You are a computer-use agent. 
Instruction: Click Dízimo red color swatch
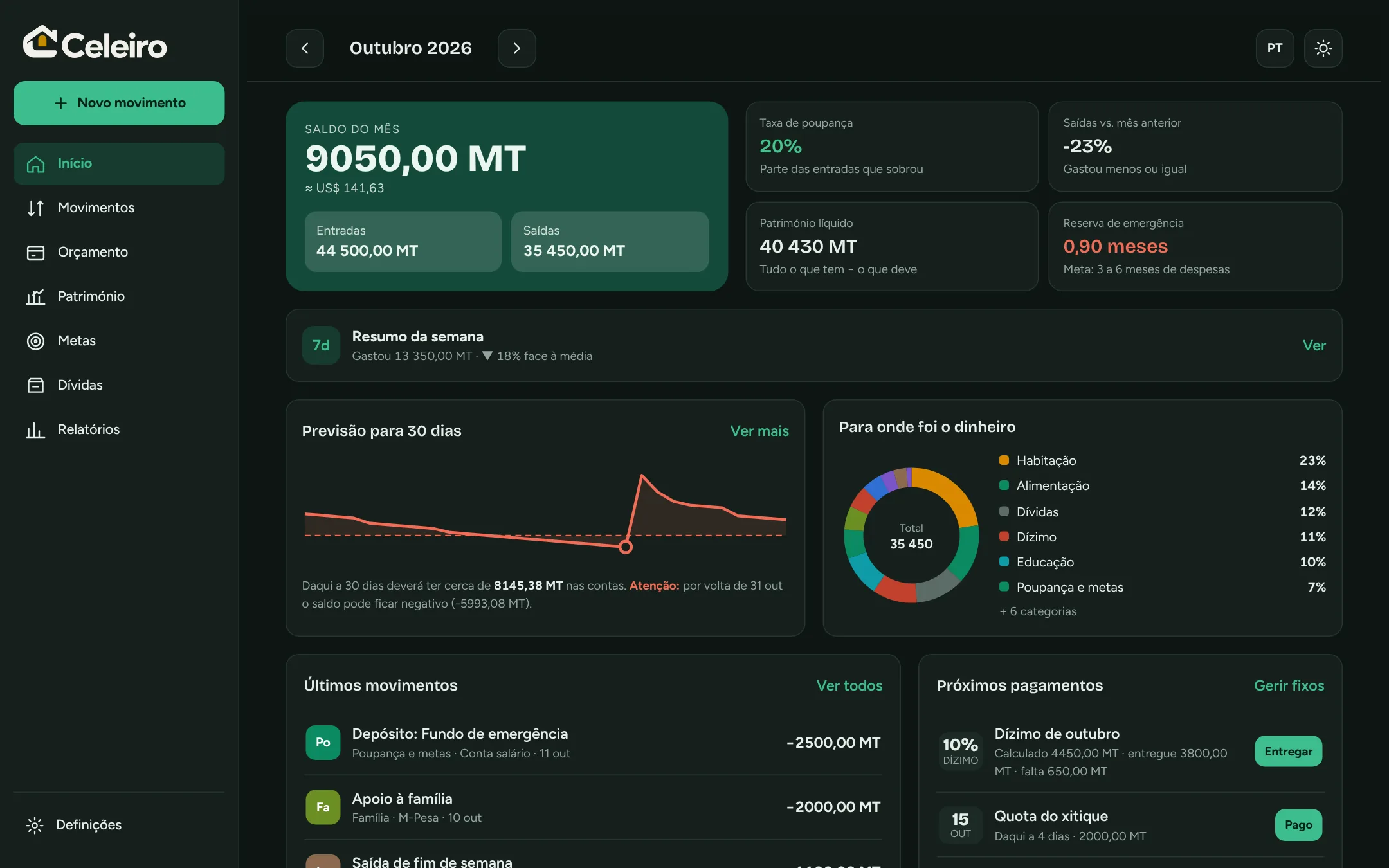tap(1004, 536)
